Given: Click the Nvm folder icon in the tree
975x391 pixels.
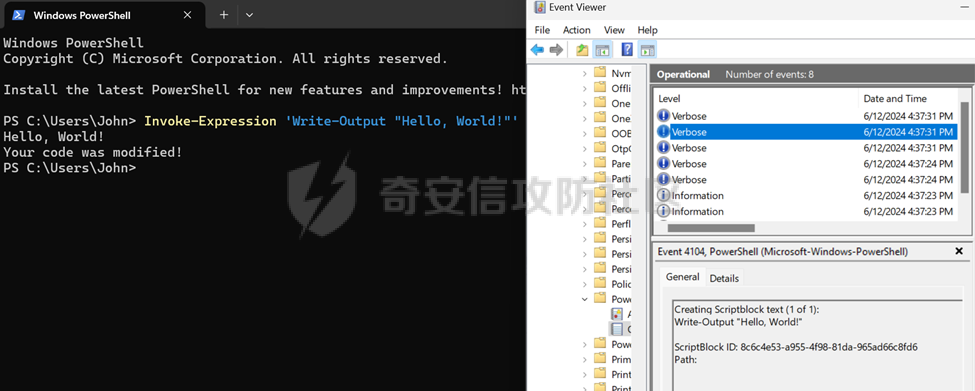Looking at the screenshot, I should (x=600, y=73).
